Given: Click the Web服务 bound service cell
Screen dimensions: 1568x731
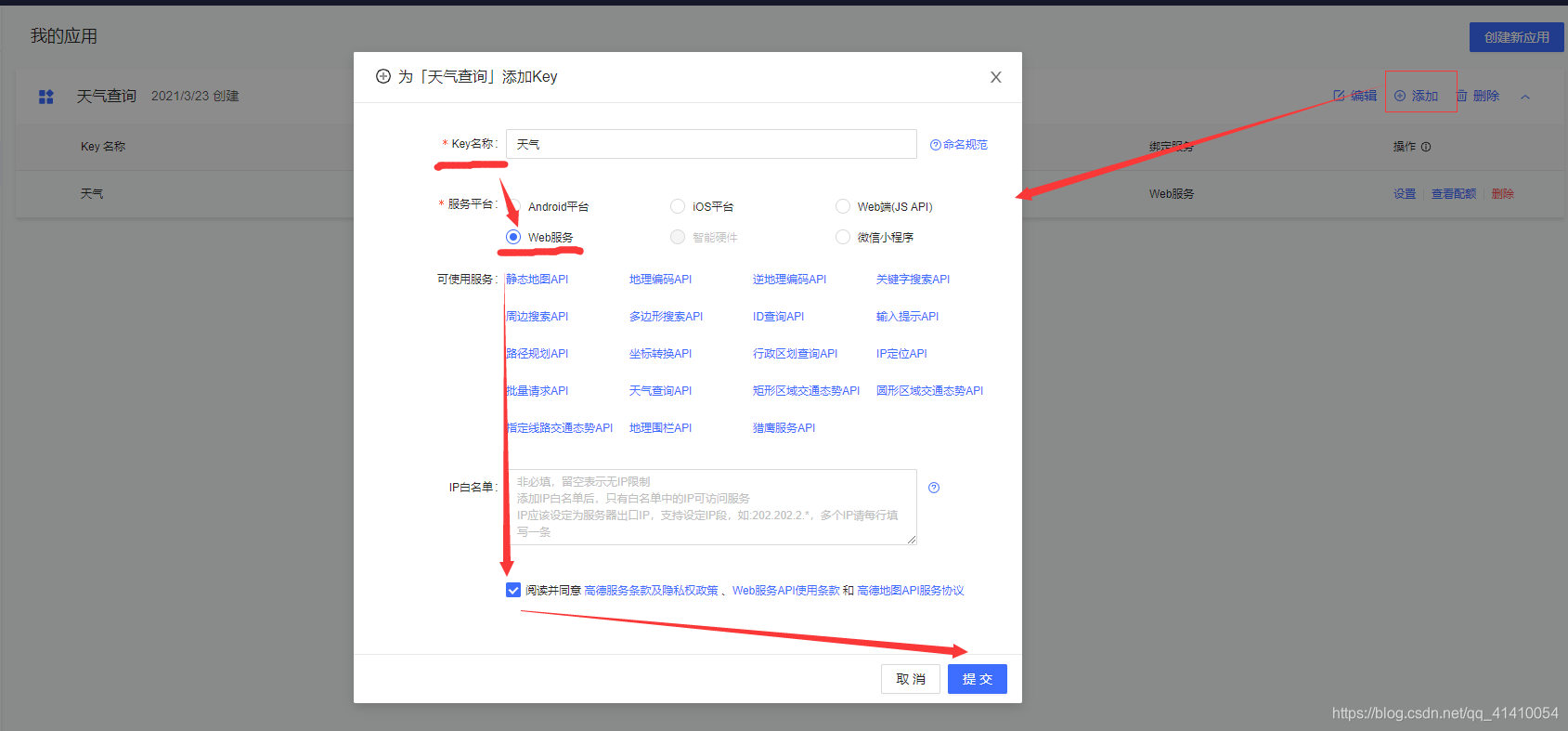Looking at the screenshot, I should [1172, 194].
